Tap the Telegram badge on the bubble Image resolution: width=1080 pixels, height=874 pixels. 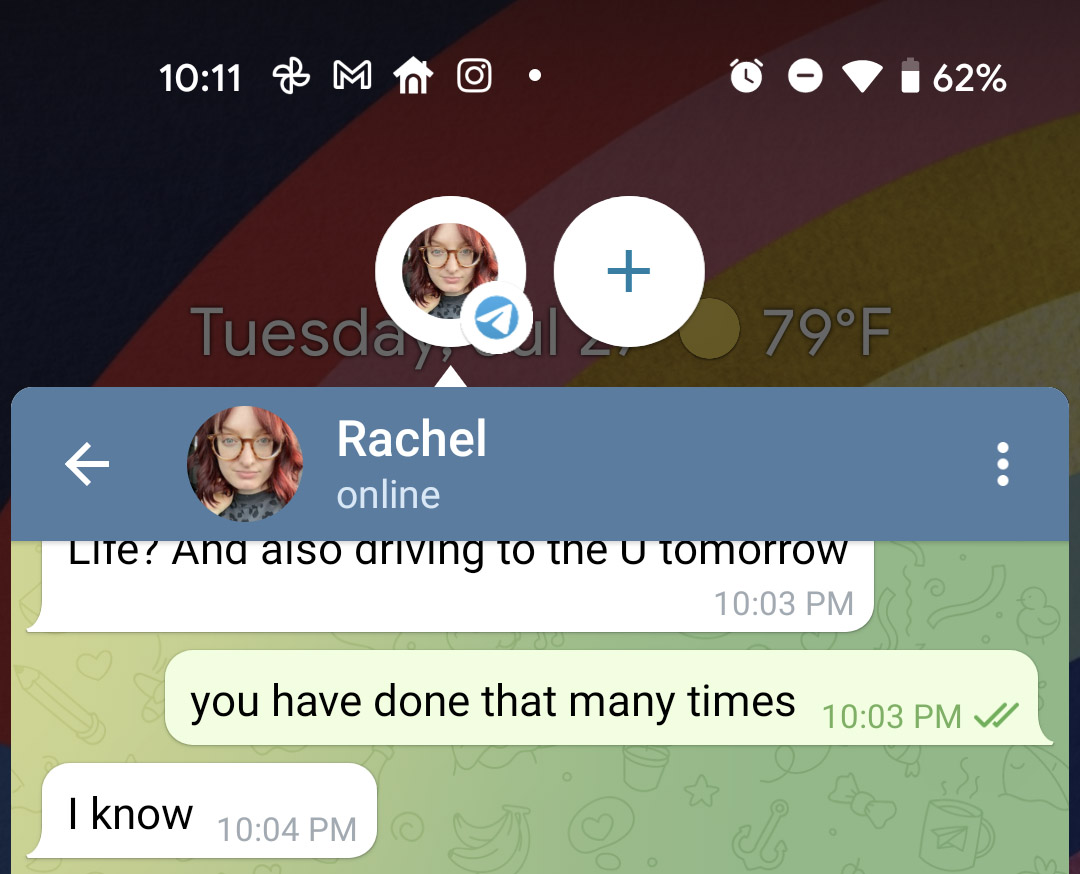497,318
